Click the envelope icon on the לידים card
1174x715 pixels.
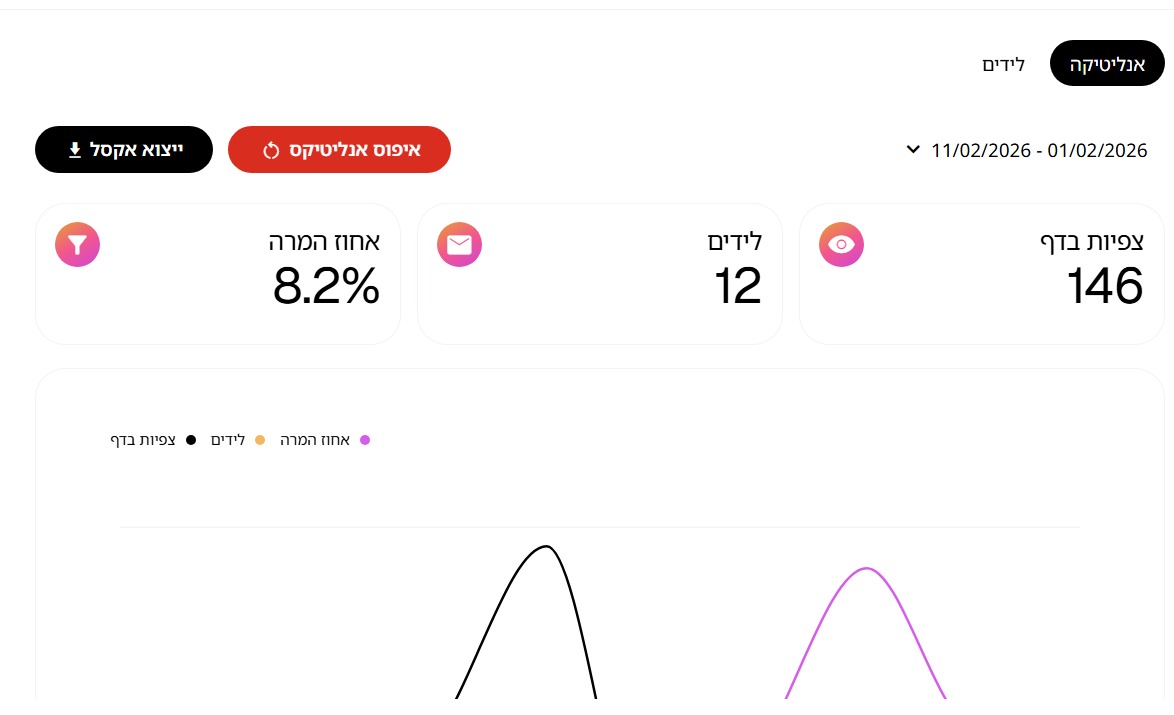pyautogui.click(x=459, y=245)
